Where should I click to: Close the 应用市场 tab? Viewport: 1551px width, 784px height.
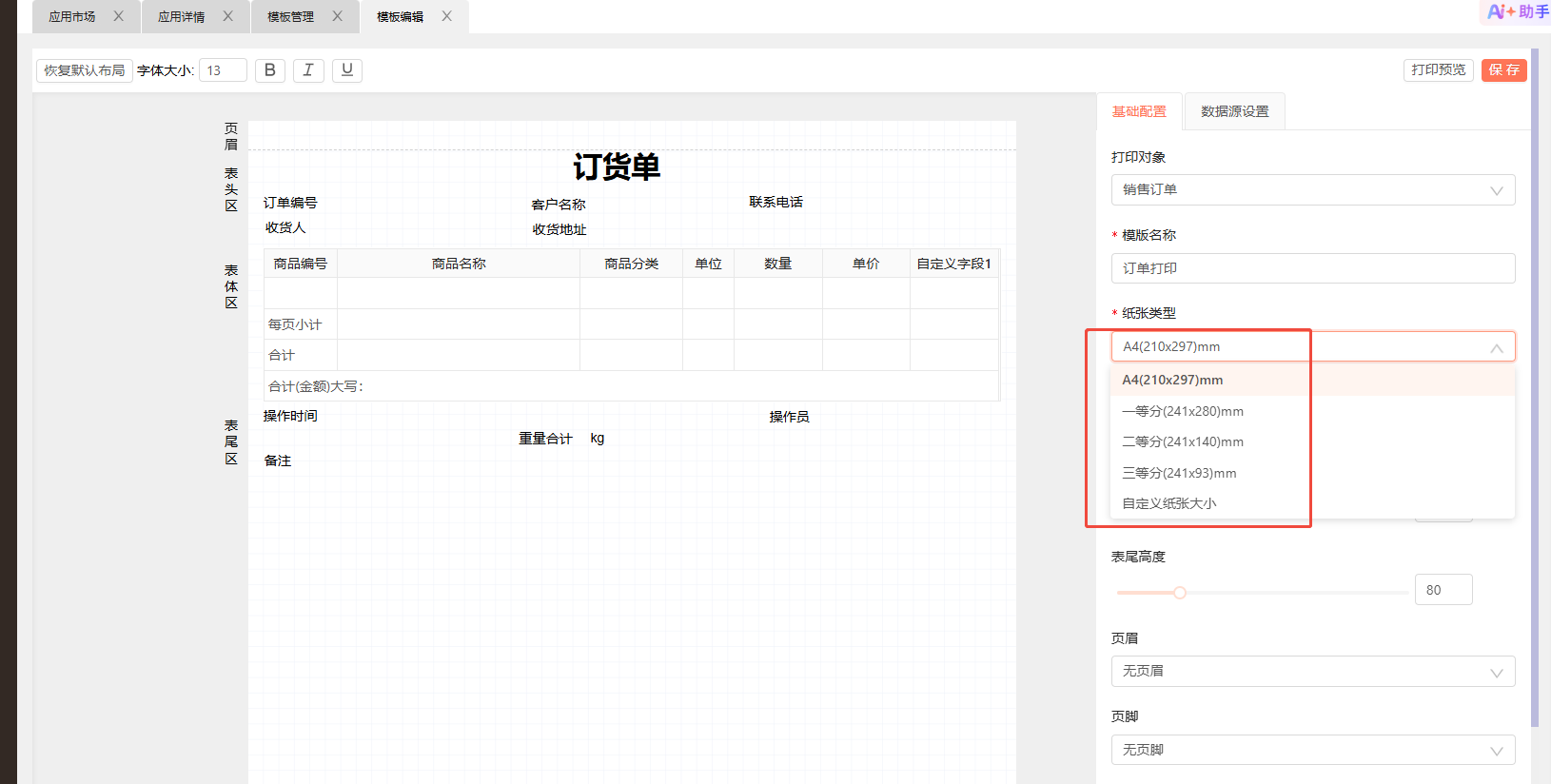[119, 16]
